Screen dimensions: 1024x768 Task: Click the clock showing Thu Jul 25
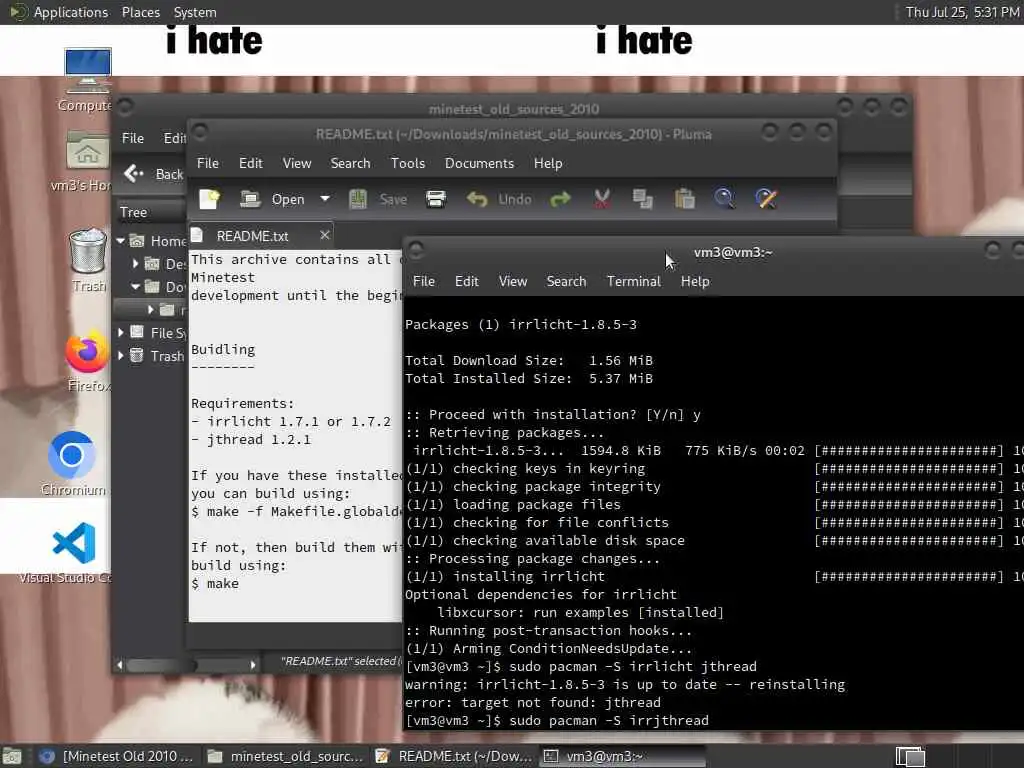pos(961,12)
